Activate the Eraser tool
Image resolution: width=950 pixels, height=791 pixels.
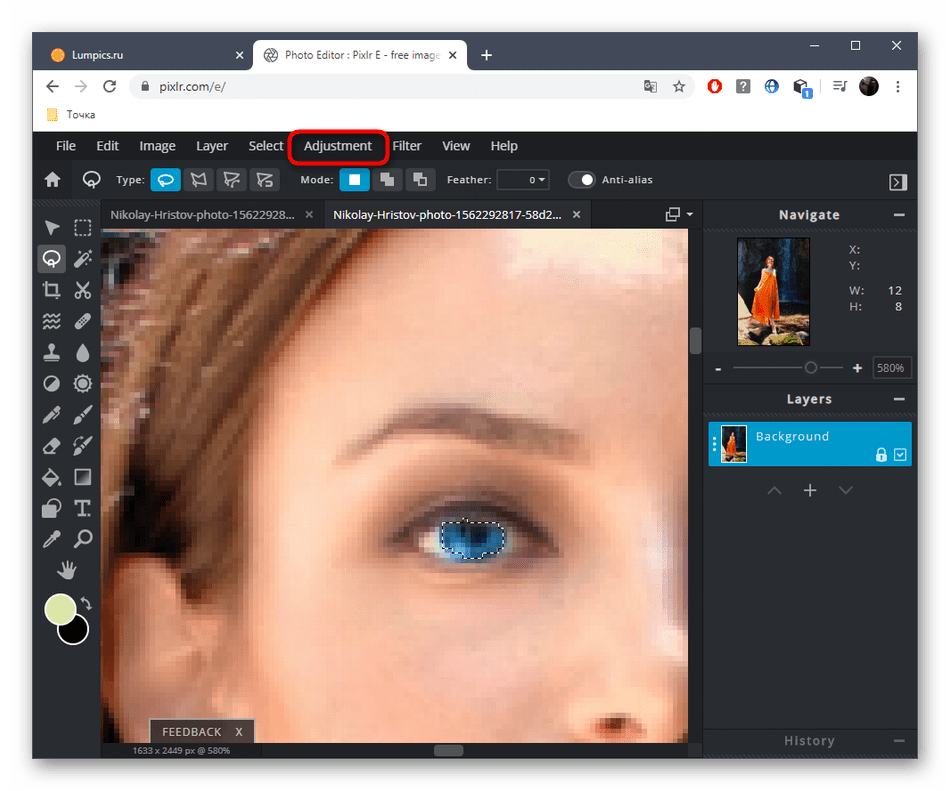tap(51, 445)
